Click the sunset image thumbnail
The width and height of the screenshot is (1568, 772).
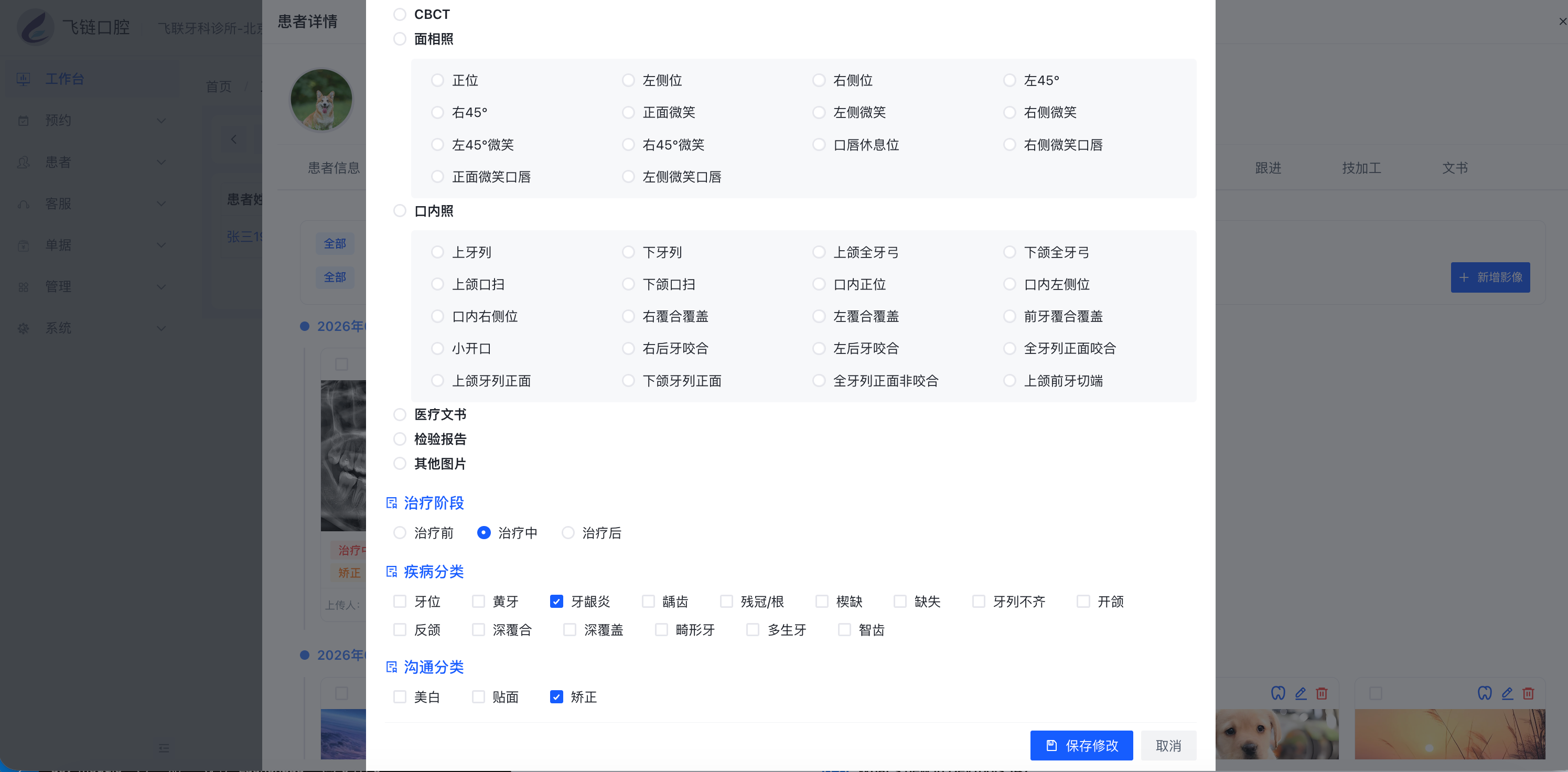coord(1450,734)
